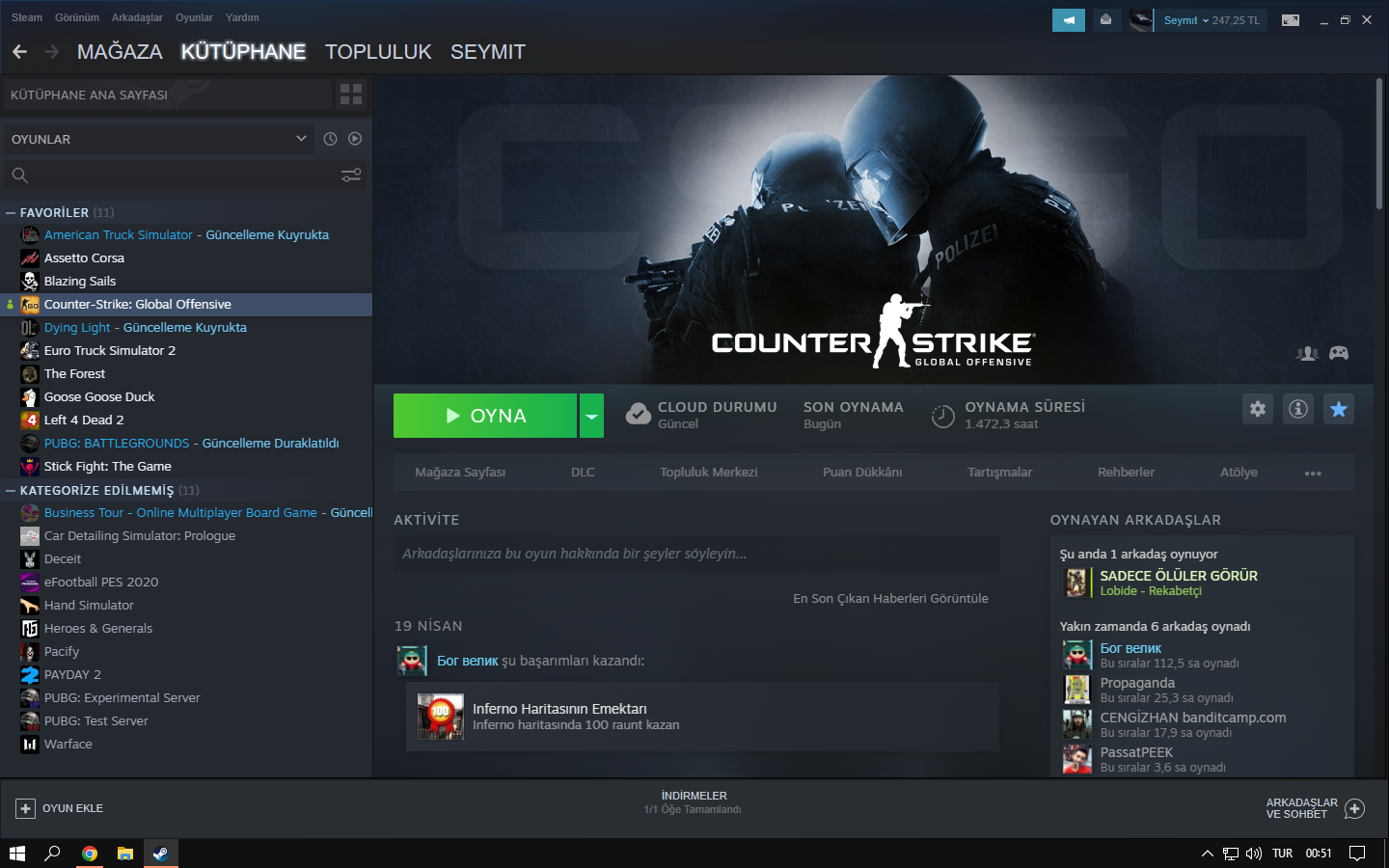The image size is (1389, 868).
Task: Open Puan Dükkânı link
Action: coord(862,473)
